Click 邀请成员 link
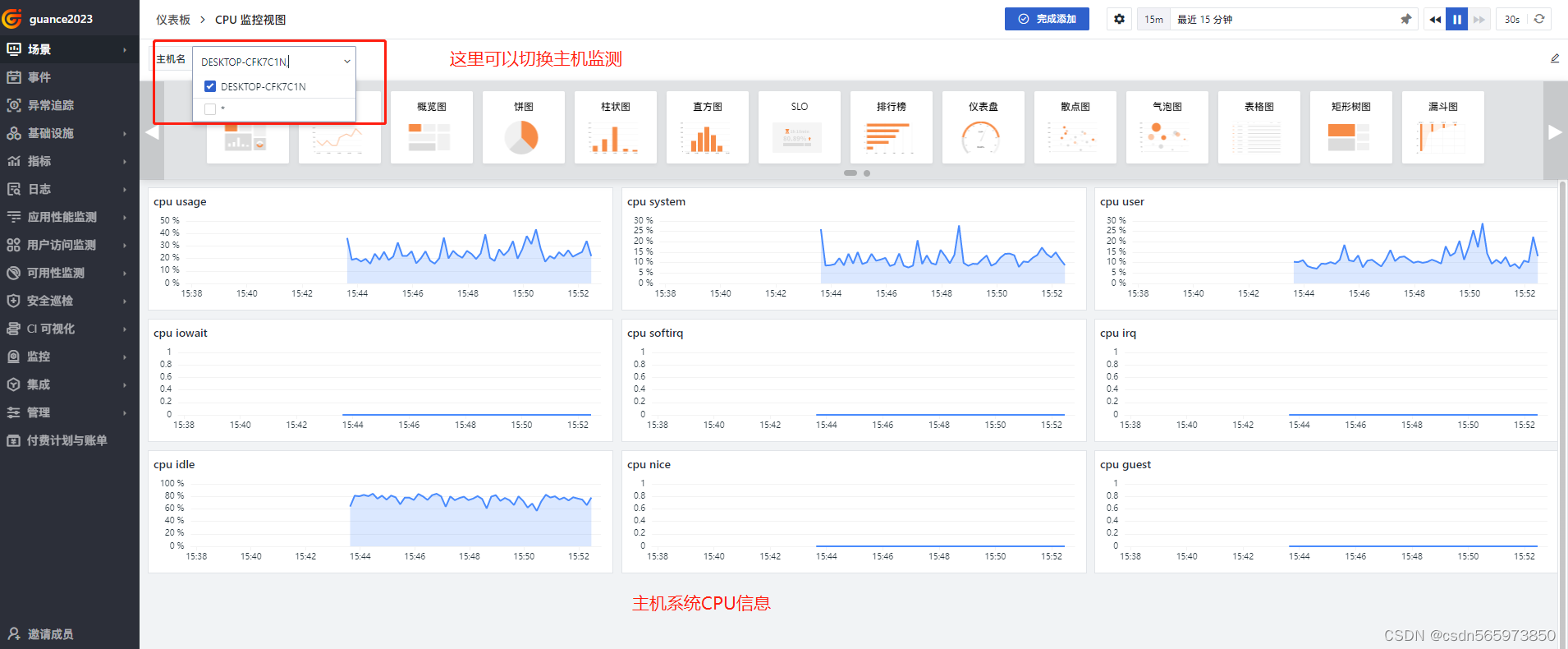 [x=50, y=634]
